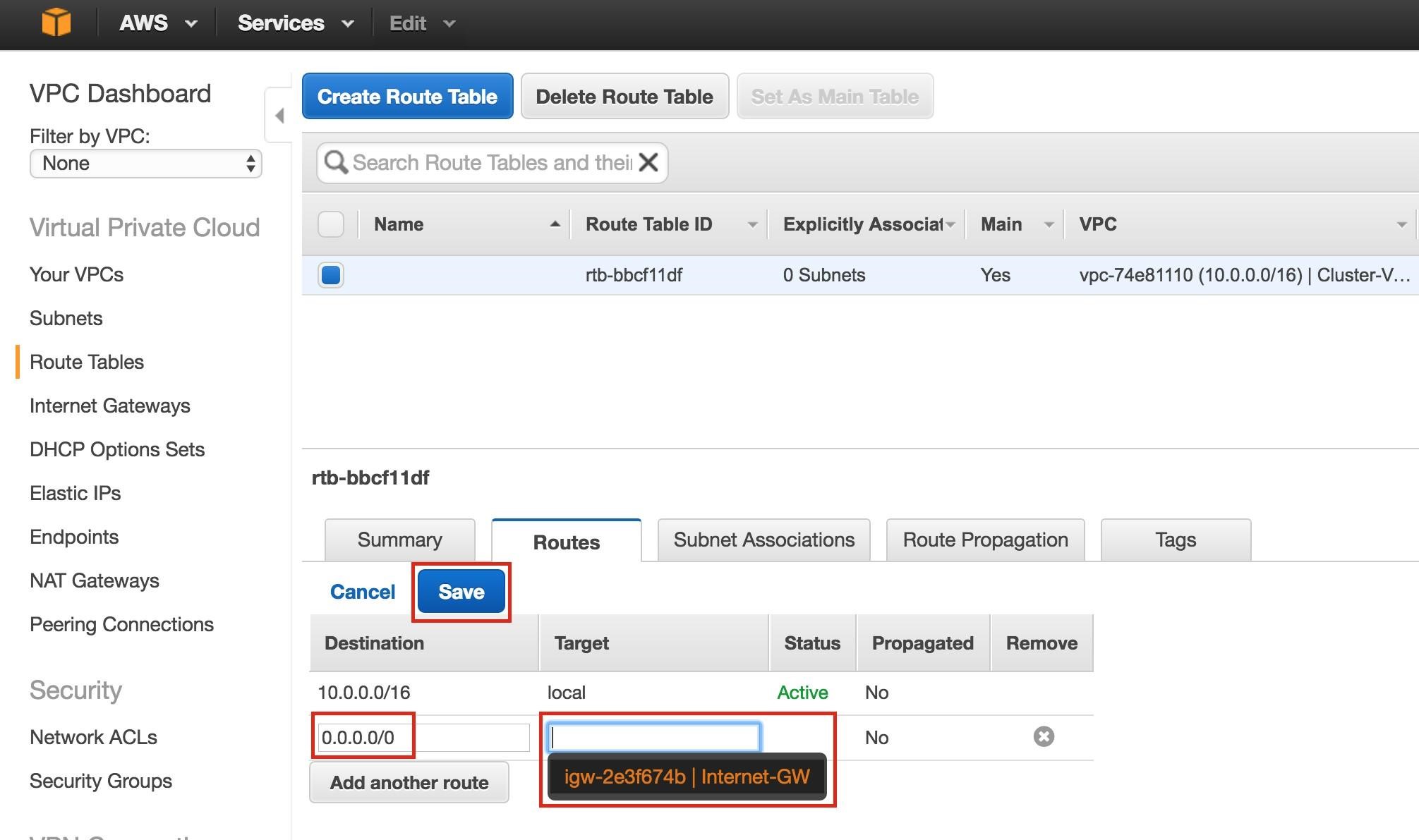Select igw-2e3f674b Internet-GW suggestion

[686, 777]
